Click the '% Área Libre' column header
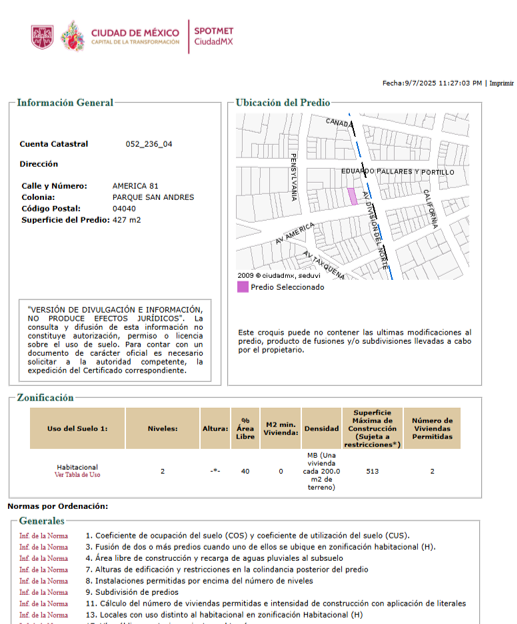The image size is (517, 624). point(245,429)
